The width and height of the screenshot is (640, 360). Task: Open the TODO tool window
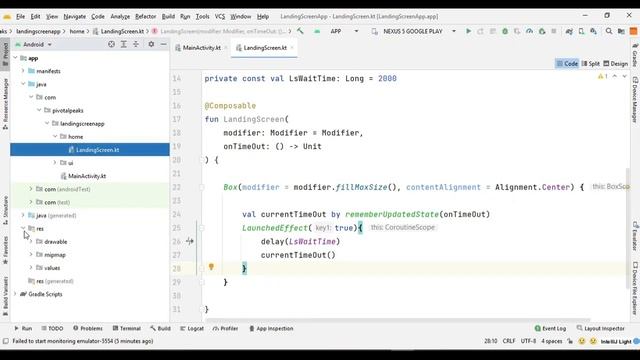pos(52,328)
